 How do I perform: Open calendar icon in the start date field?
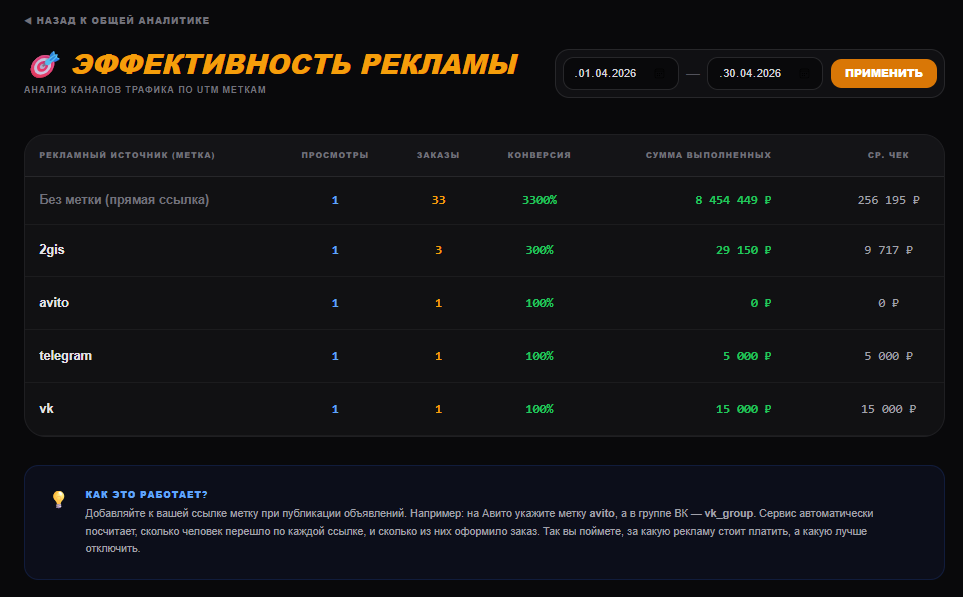[658, 73]
